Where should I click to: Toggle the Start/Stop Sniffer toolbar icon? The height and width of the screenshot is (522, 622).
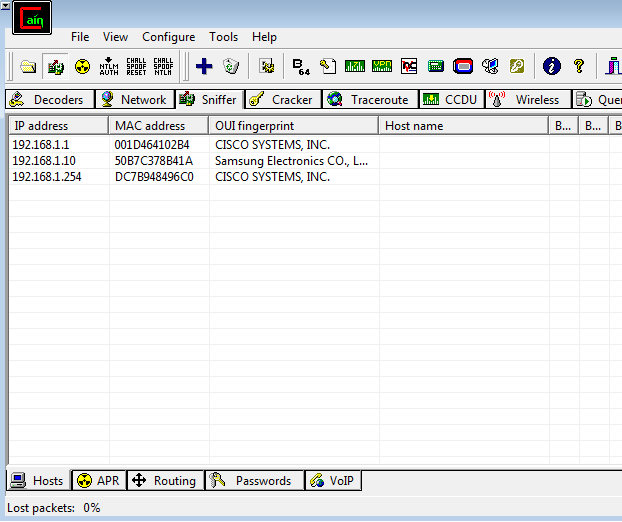click(x=56, y=66)
